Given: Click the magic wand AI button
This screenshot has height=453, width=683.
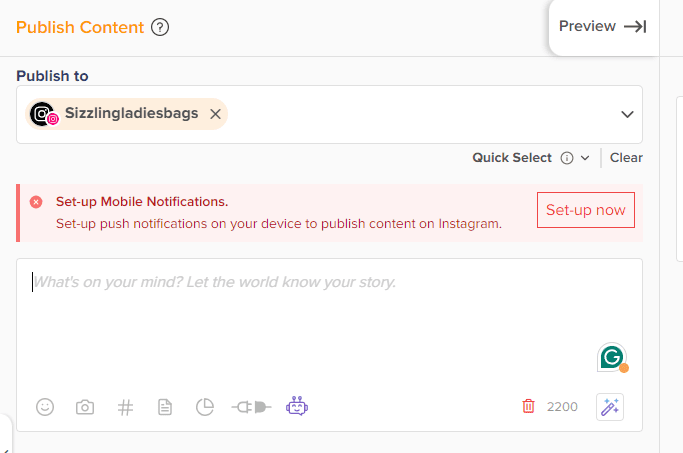Looking at the screenshot, I should pos(610,407).
